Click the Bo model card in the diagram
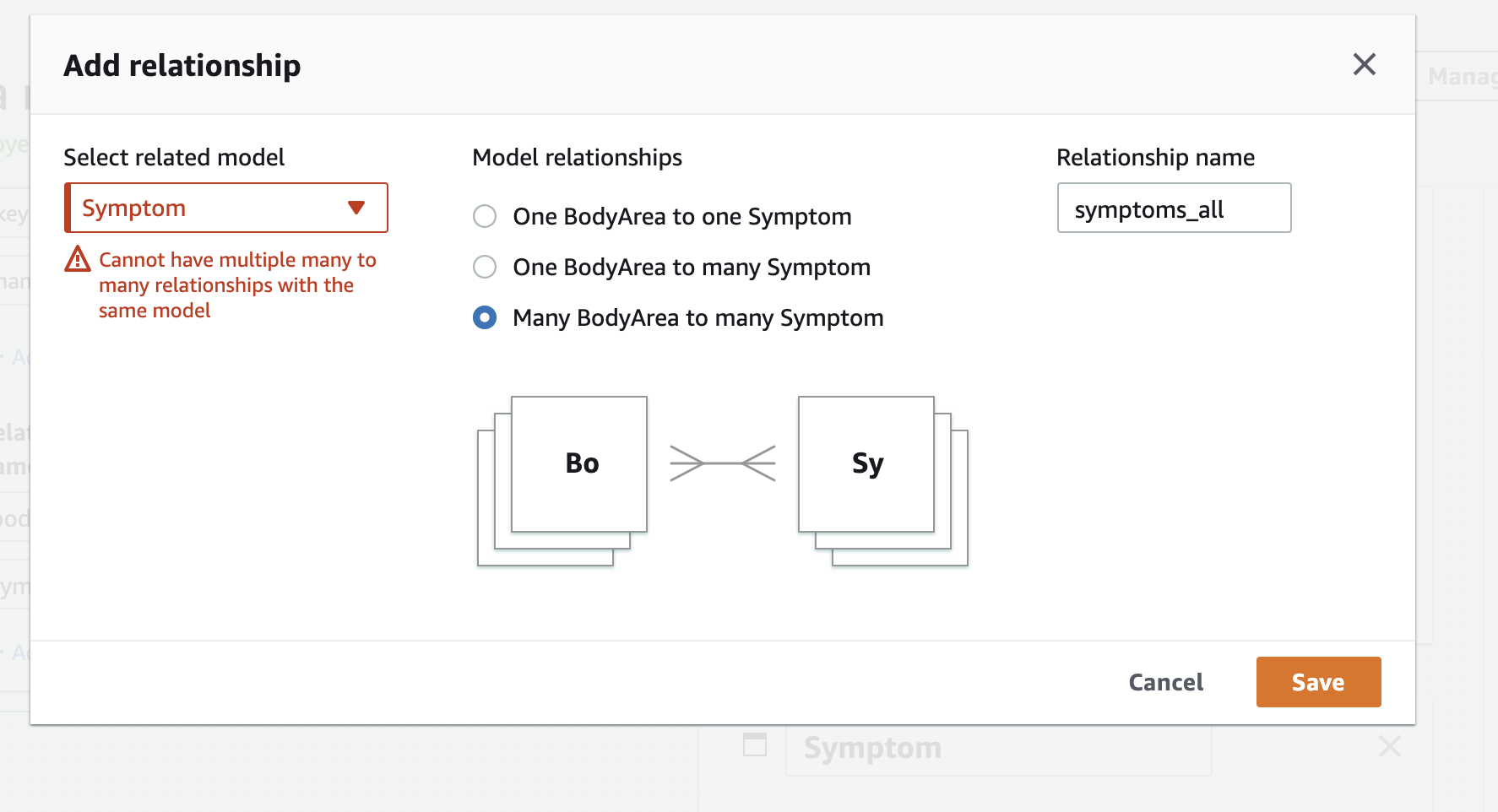1498x812 pixels. pos(581,463)
